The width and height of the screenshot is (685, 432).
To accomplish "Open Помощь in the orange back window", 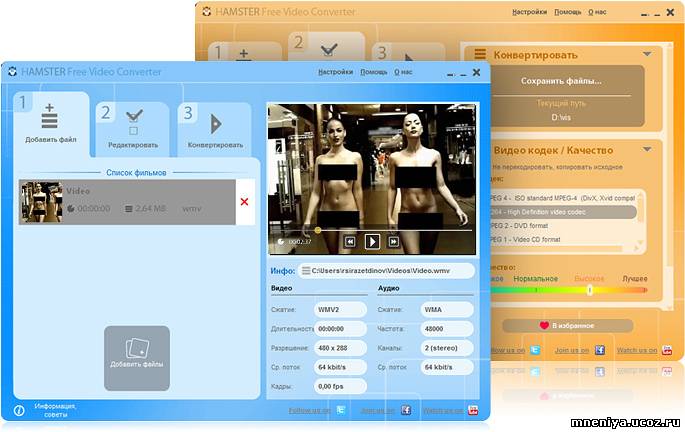I will click(x=567, y=12).
